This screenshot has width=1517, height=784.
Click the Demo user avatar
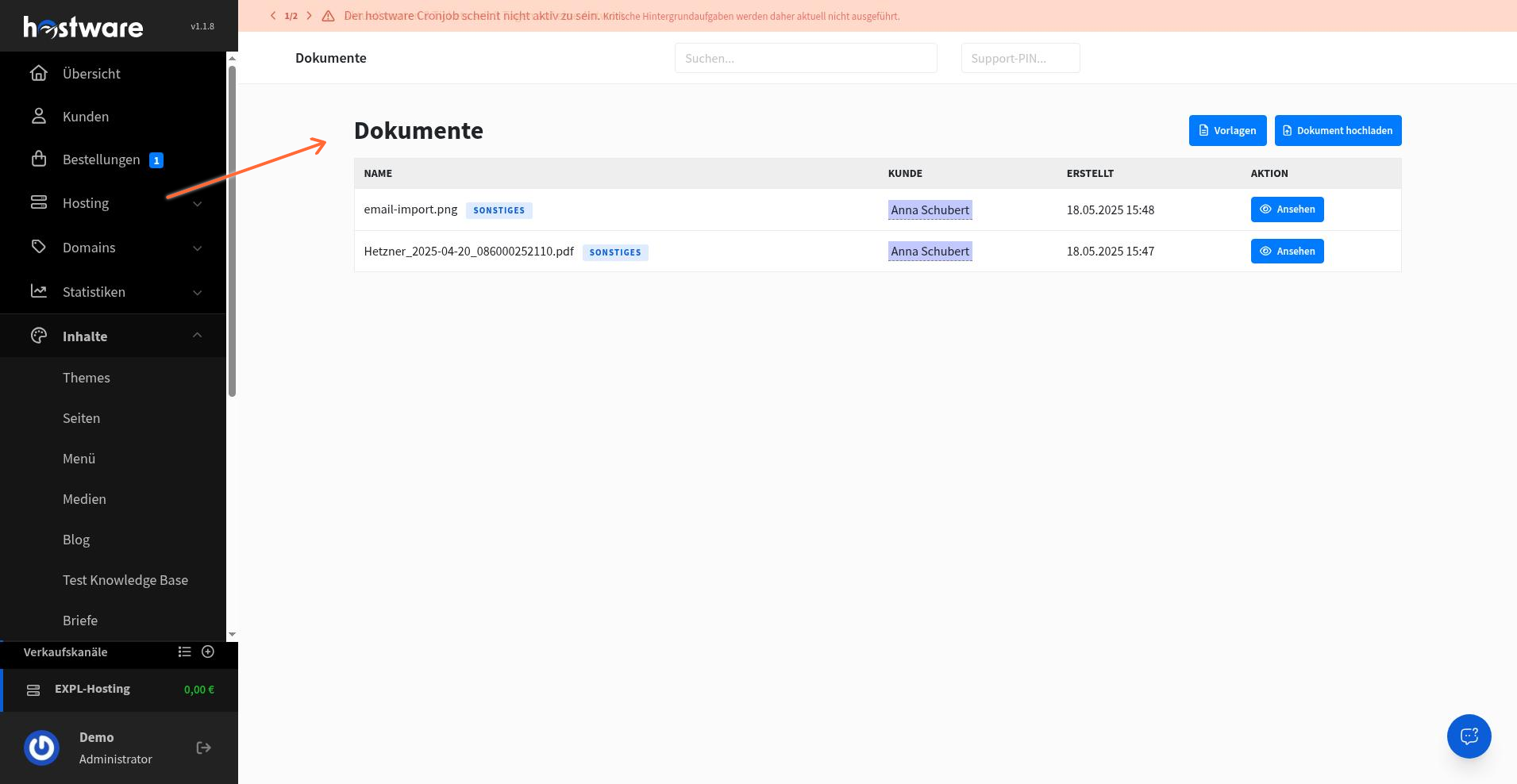pyautogui.click(x=42, y=747)
